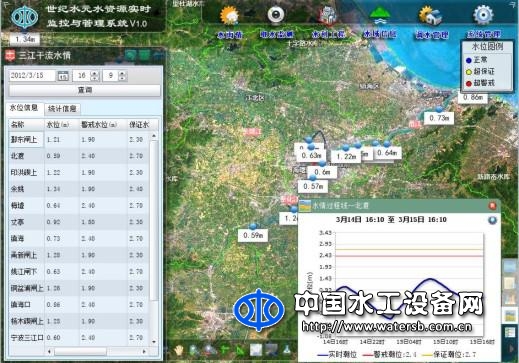The width and height of the screenshot is (519, 363).
Task: Select the 丈亭 row in the table
Action: tap(79, 222)
